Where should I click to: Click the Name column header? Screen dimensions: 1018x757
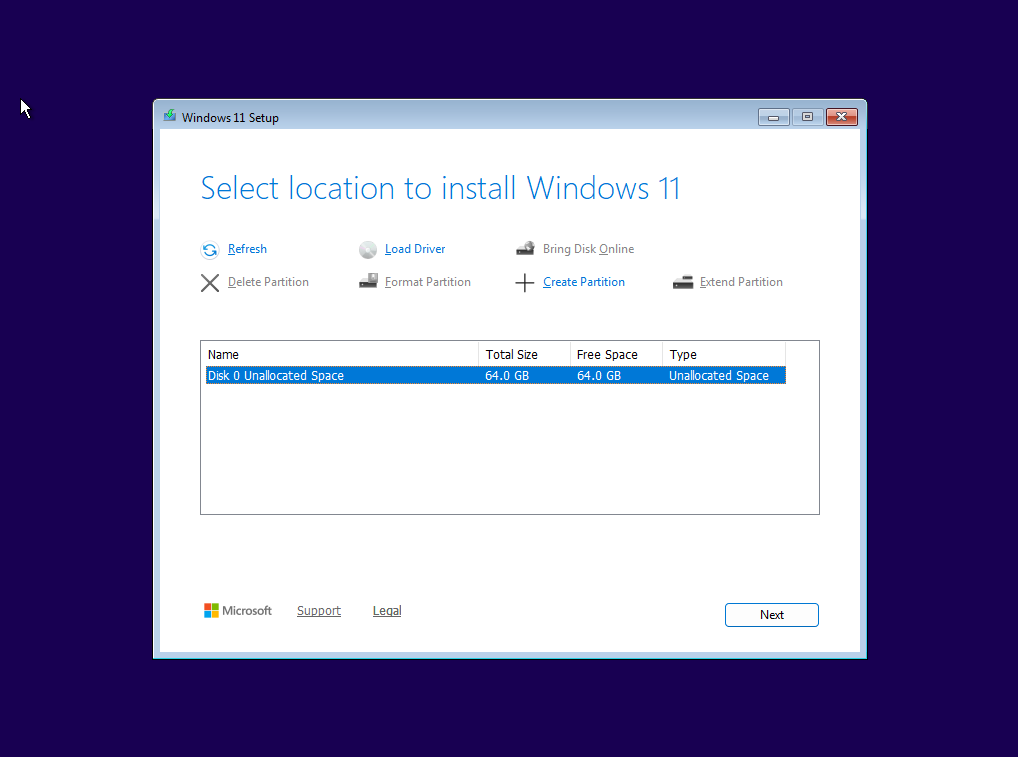[340, 354]
